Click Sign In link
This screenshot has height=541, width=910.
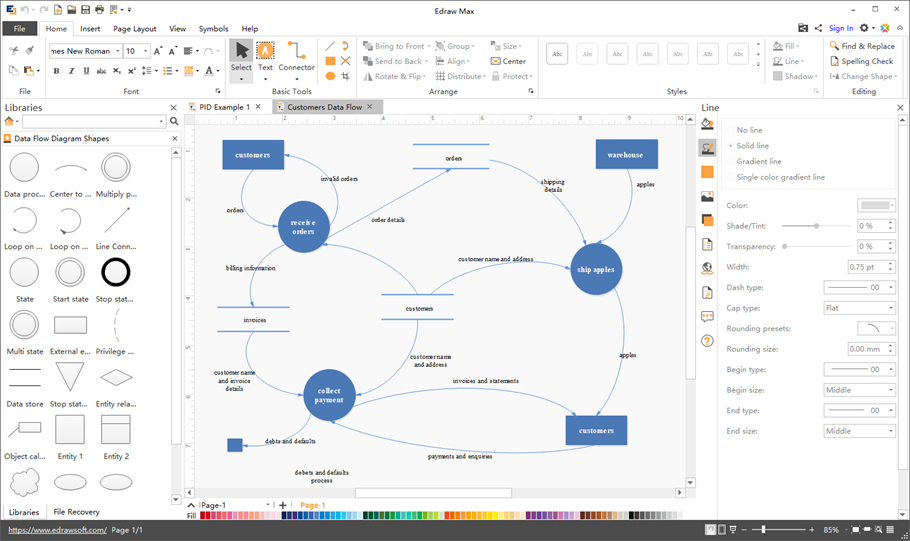(841, 28)
